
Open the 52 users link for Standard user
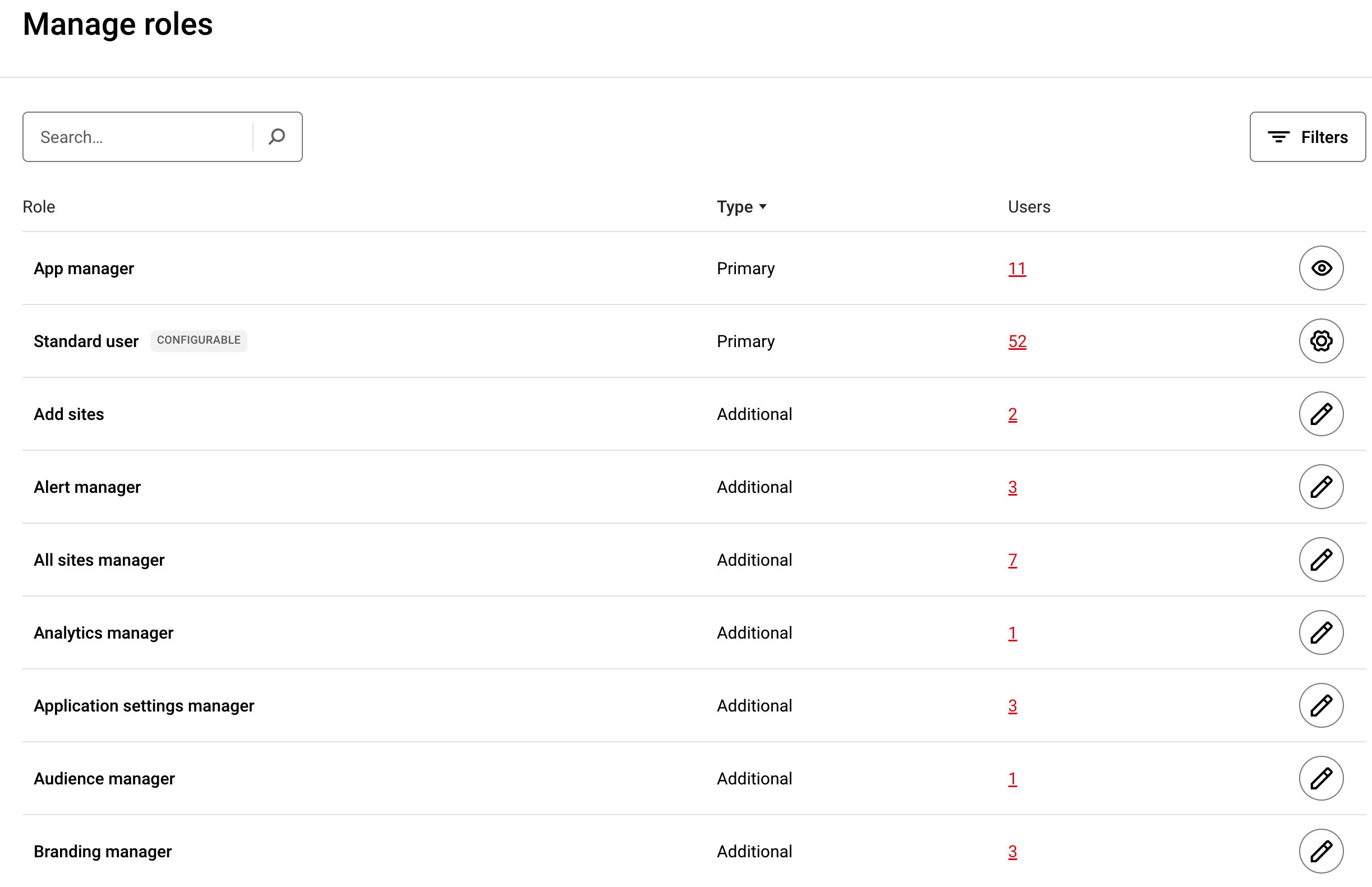pos(1016,341)
